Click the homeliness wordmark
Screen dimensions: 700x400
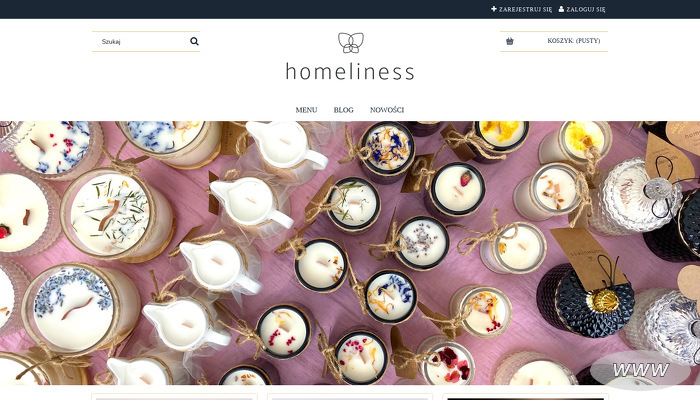pos(350,72)
